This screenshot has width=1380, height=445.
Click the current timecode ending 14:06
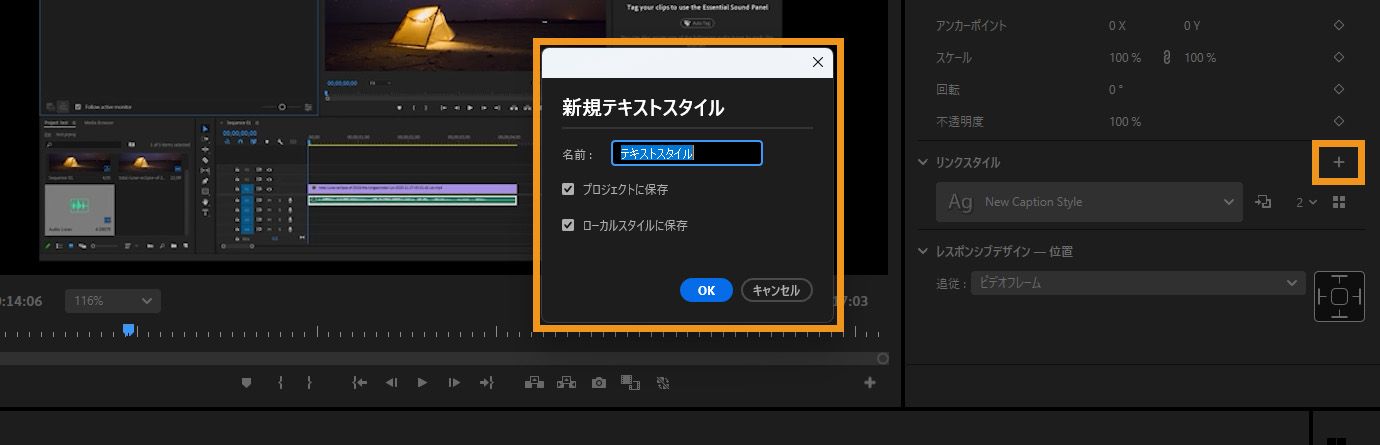click(x=20, y=300)
